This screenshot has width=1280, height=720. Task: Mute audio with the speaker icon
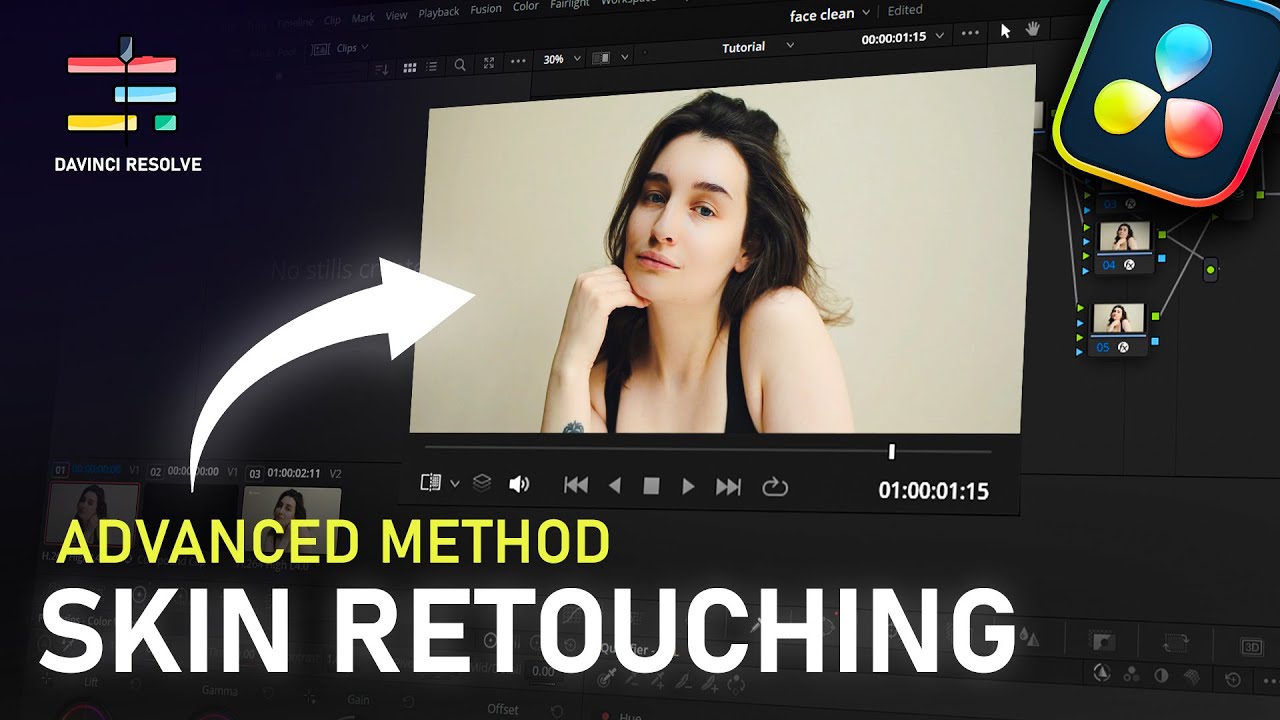pyautogui.click(x=519, y=484)
